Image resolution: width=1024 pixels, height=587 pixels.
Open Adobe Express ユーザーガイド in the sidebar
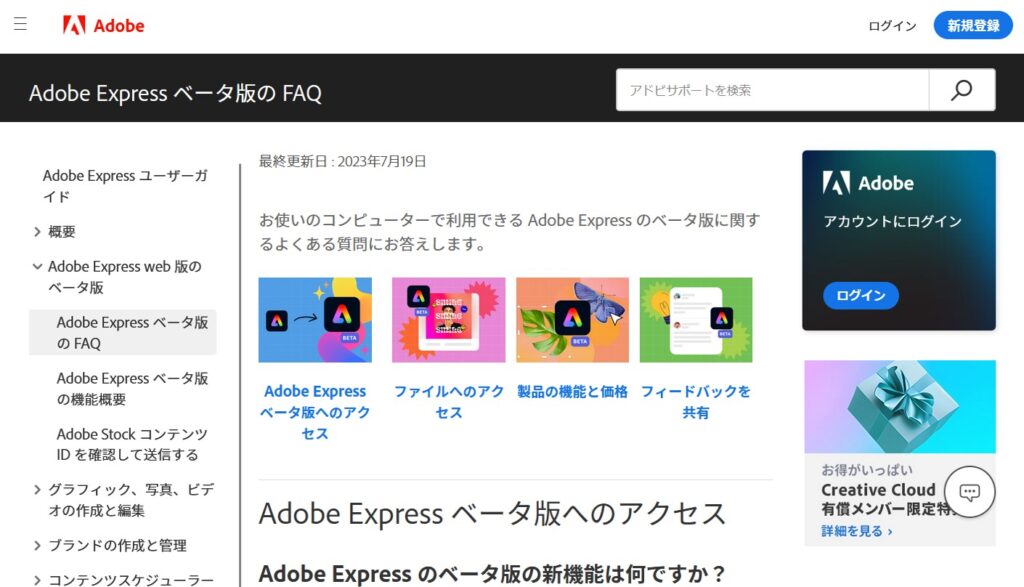pyautogui.click(x=125, y=186)
